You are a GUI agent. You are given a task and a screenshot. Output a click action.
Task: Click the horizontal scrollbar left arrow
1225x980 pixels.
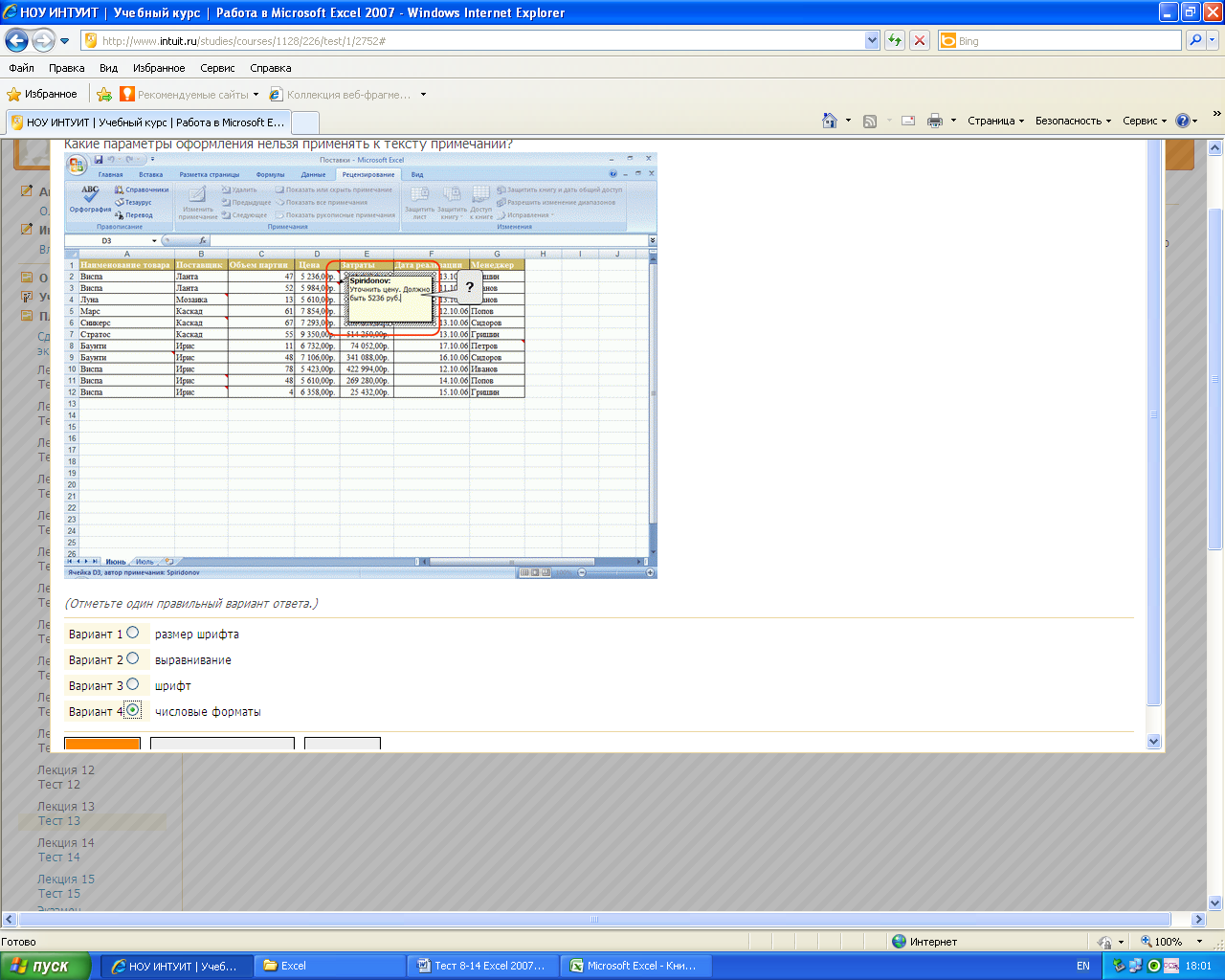pos(9,920)
